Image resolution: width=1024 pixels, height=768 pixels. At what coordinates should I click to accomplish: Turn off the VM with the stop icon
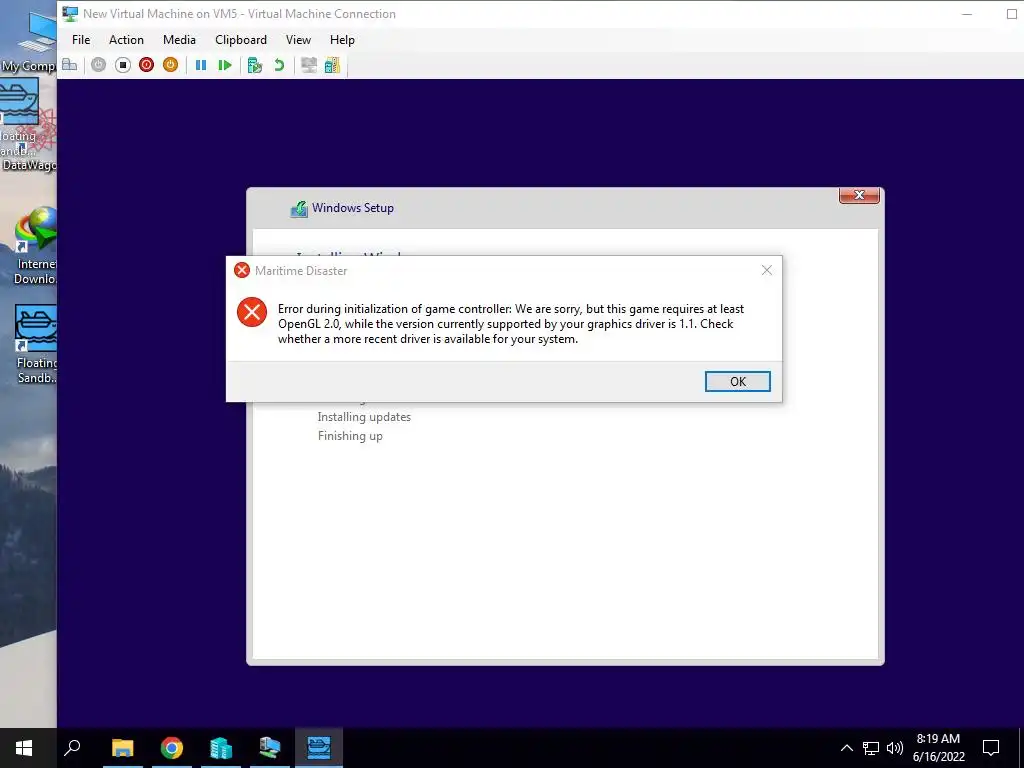click(123, 65)
